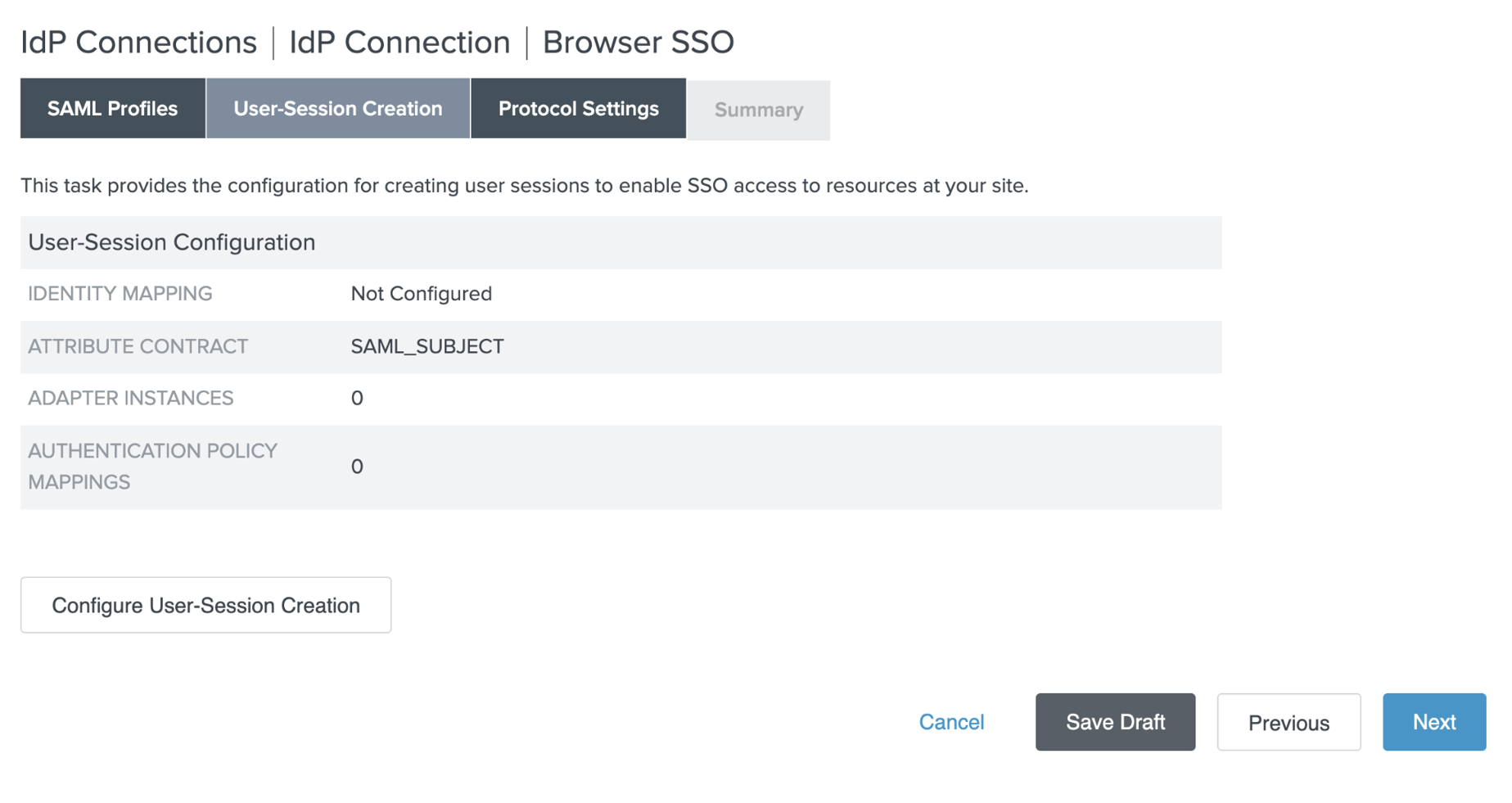Select the Identity Mapping row label
1512x803 pixels.
point(120,294)
